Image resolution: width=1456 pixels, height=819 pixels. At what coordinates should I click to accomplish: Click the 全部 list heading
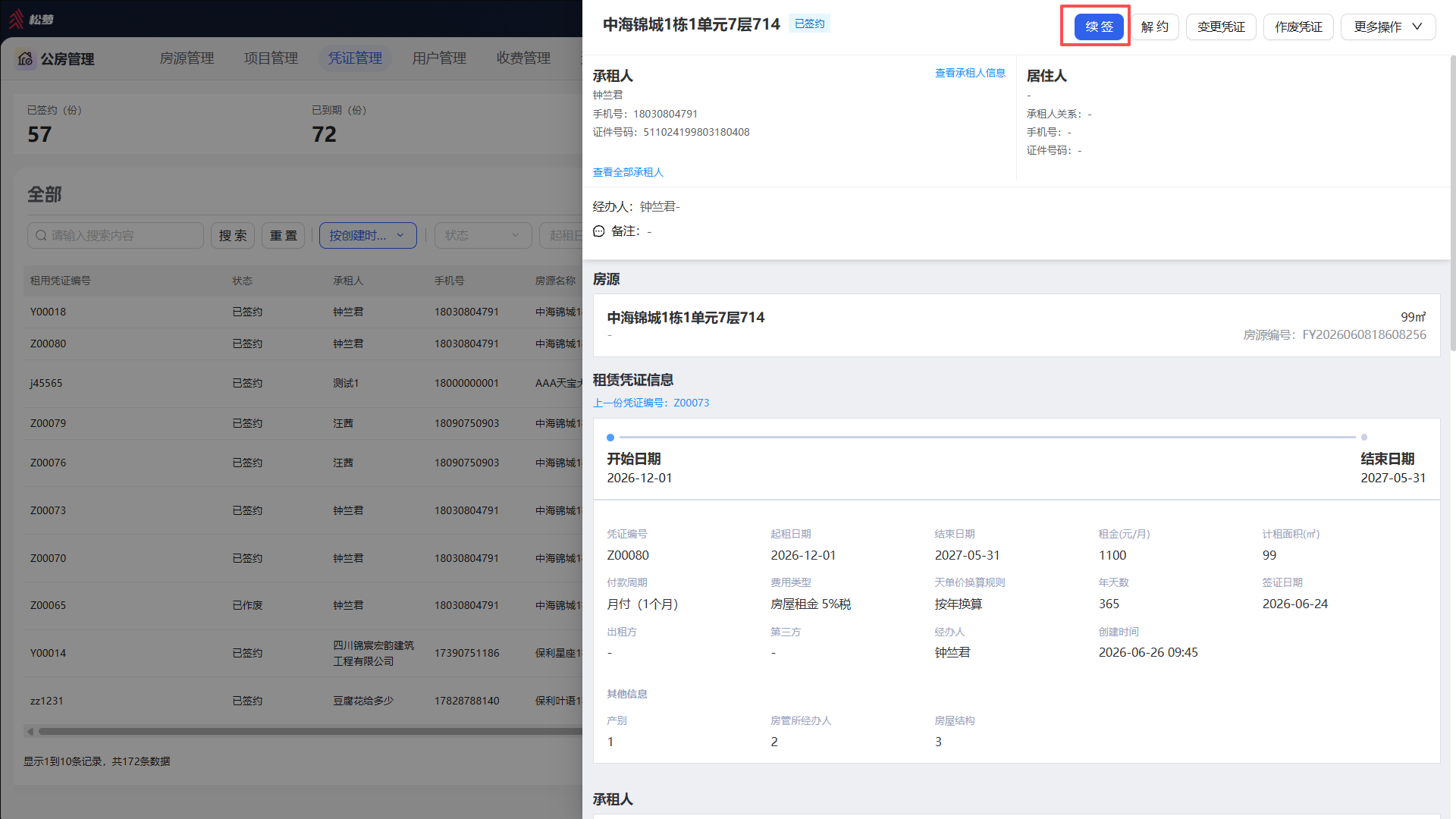pos(45,195)
